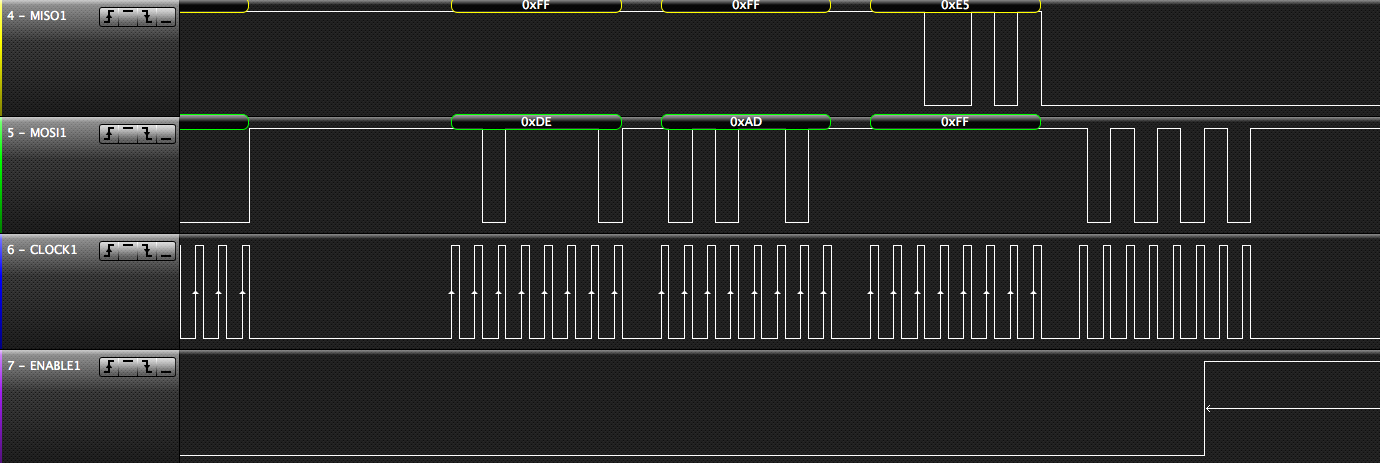Screen dimensions: 1380x463
Task: Select the '4 - MISO1' channel label
Action: 36,17
